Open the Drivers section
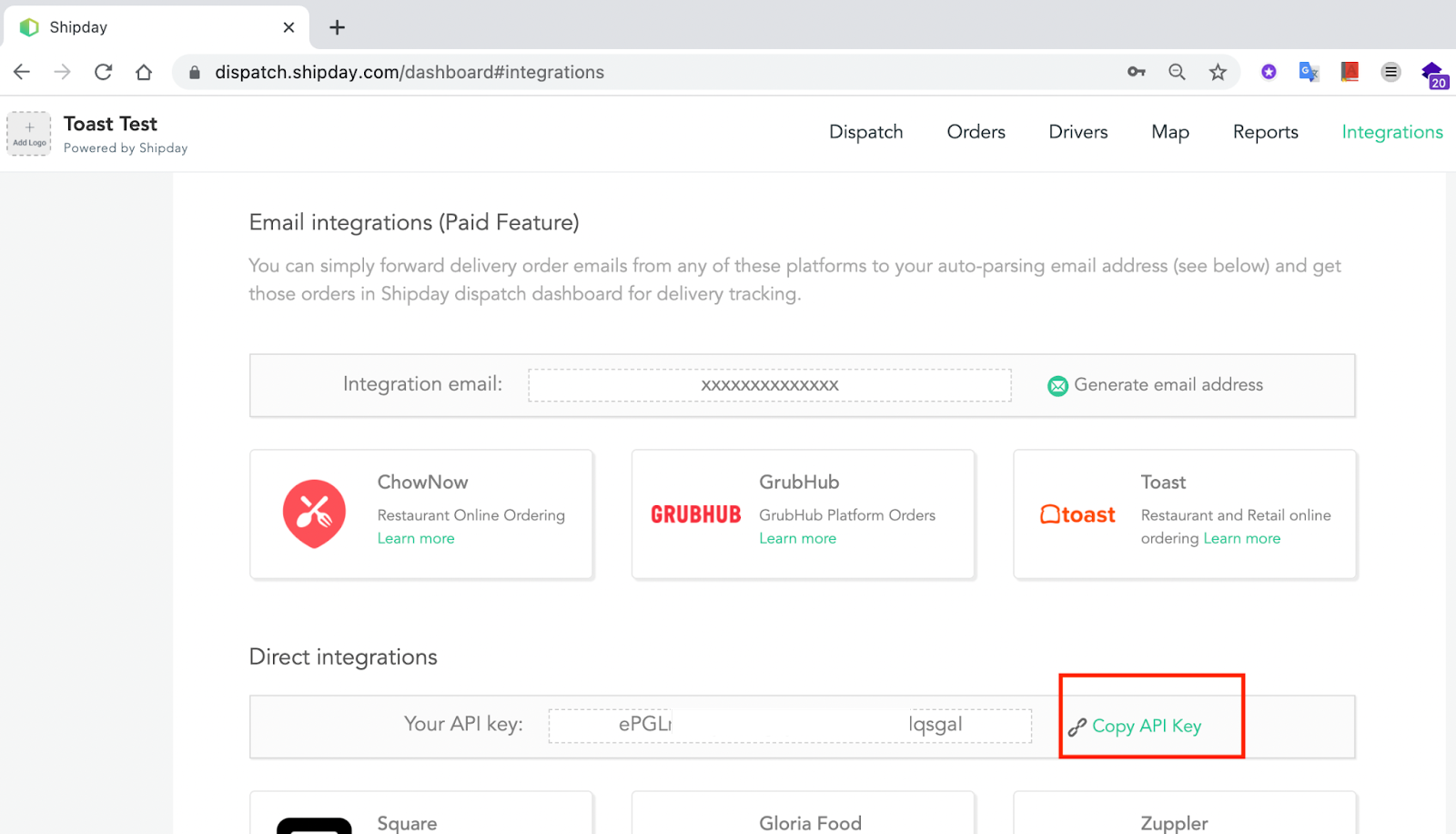 (x=1078, y=132)
